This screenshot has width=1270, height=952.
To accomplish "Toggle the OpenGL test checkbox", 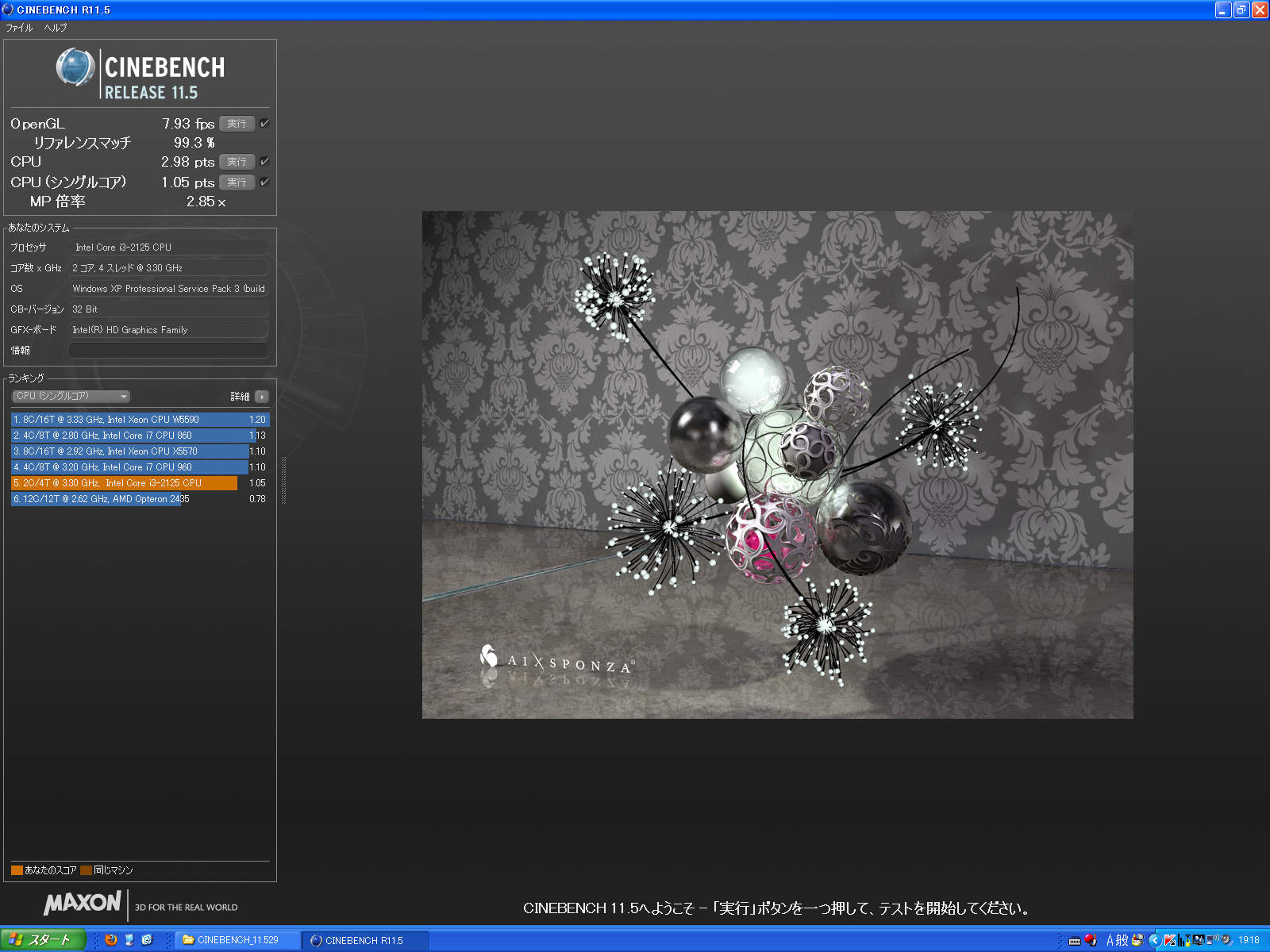I will tap(264, 124).
